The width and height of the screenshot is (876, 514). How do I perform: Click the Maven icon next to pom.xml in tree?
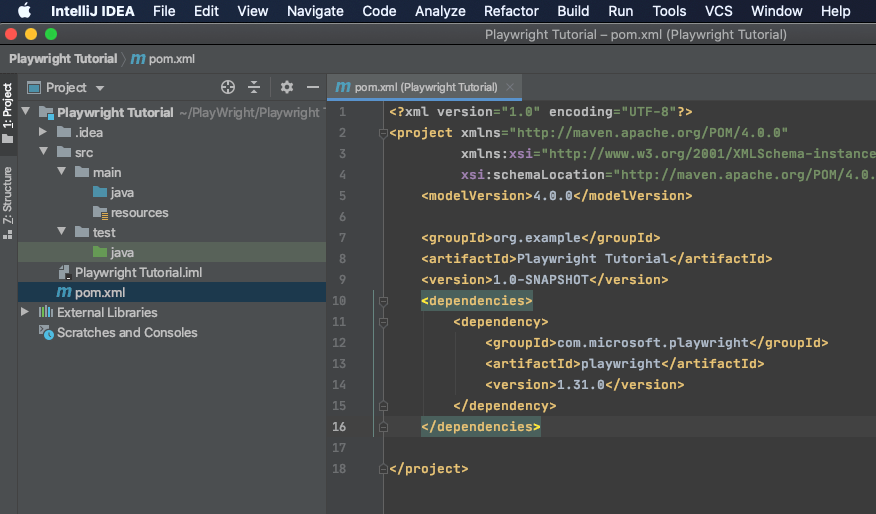64,292
